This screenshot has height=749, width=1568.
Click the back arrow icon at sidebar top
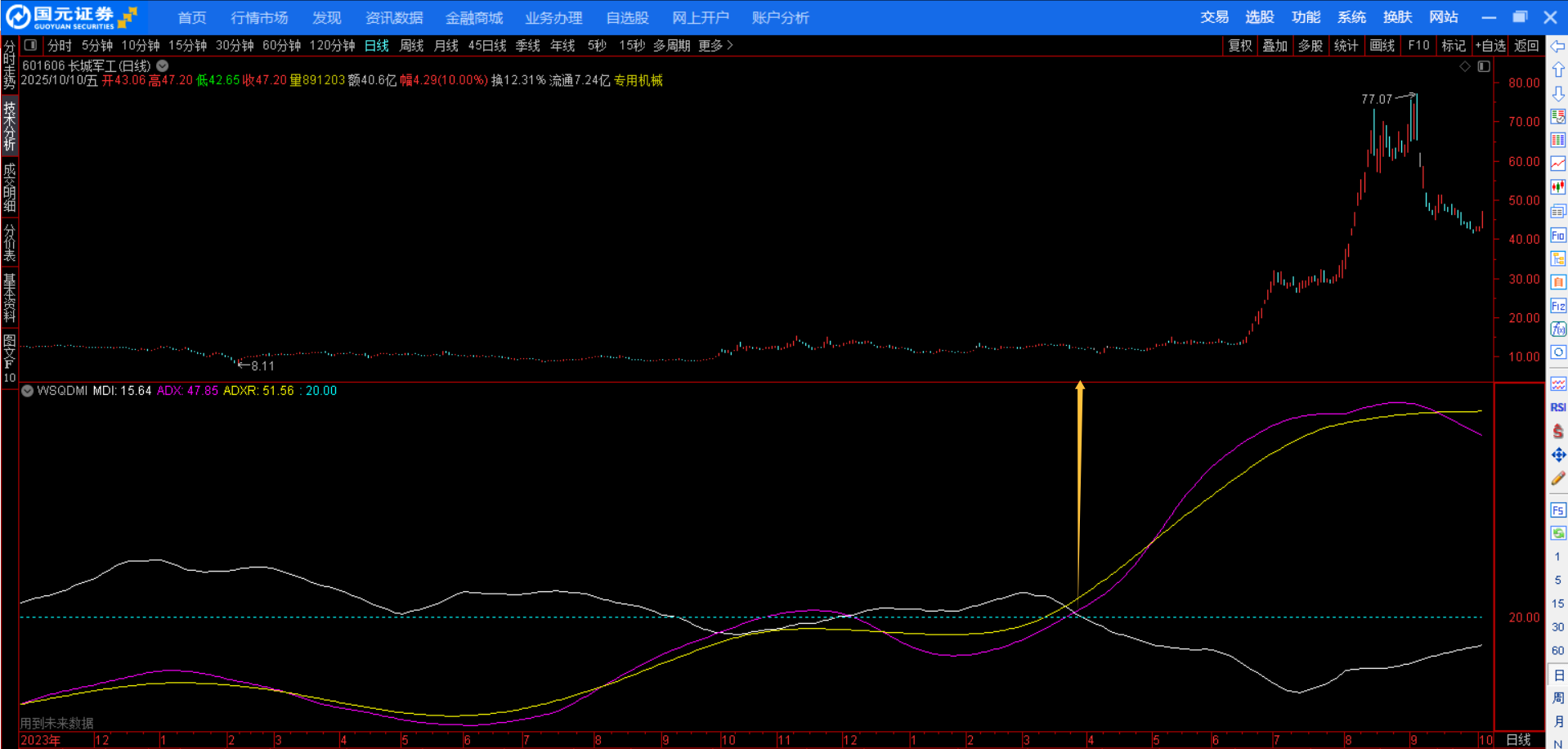pos(1558,47)
